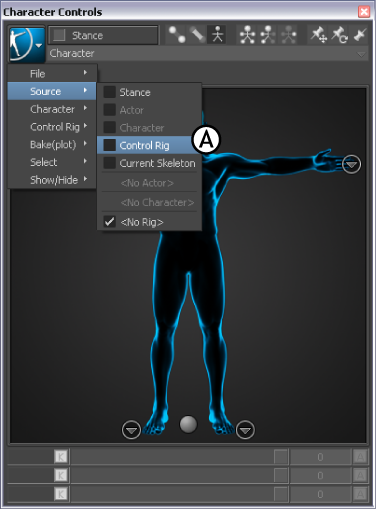Select the full skeleton figure icon
Screen dimensions: 376x509
[x=217, y=35]
